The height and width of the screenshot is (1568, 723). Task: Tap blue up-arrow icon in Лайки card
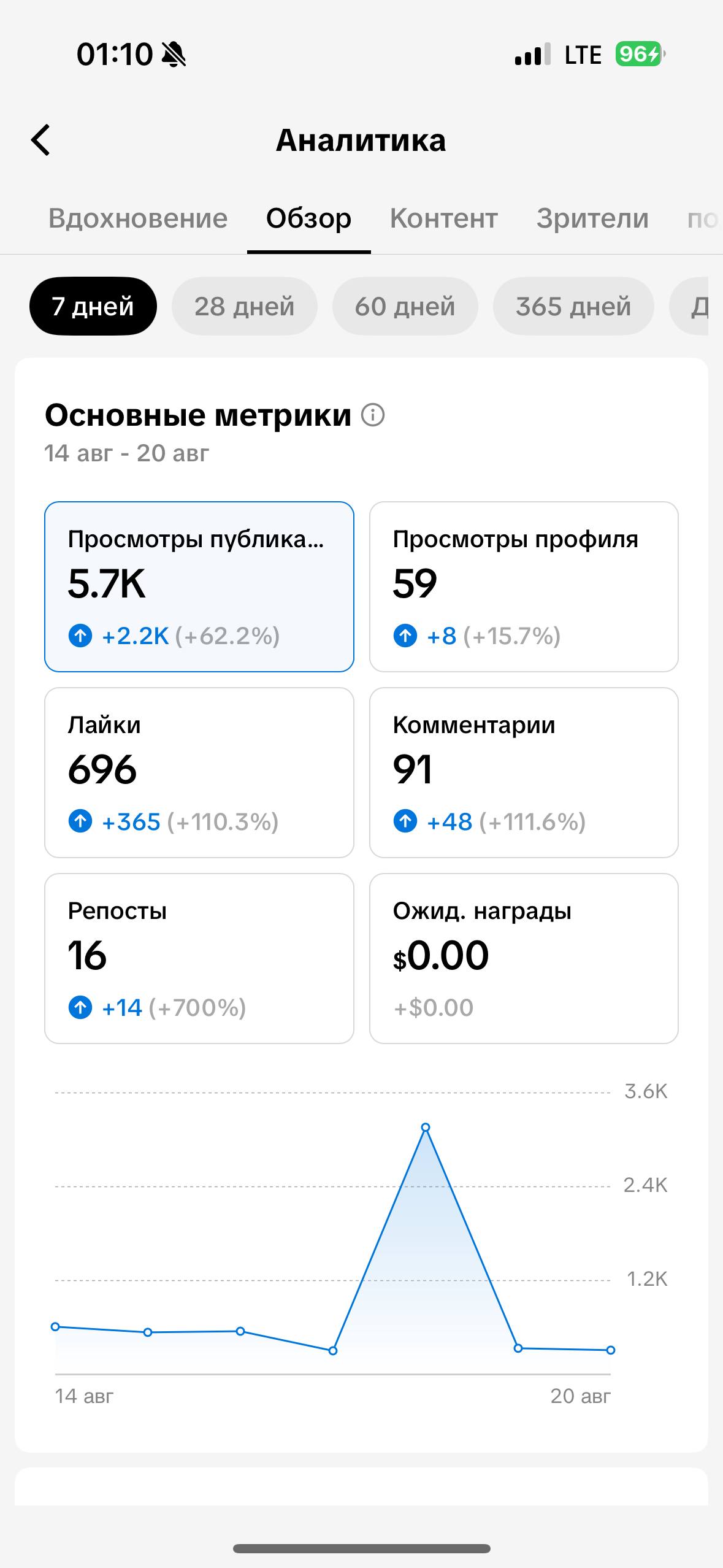pyautogui.click(x=80, y=821)
